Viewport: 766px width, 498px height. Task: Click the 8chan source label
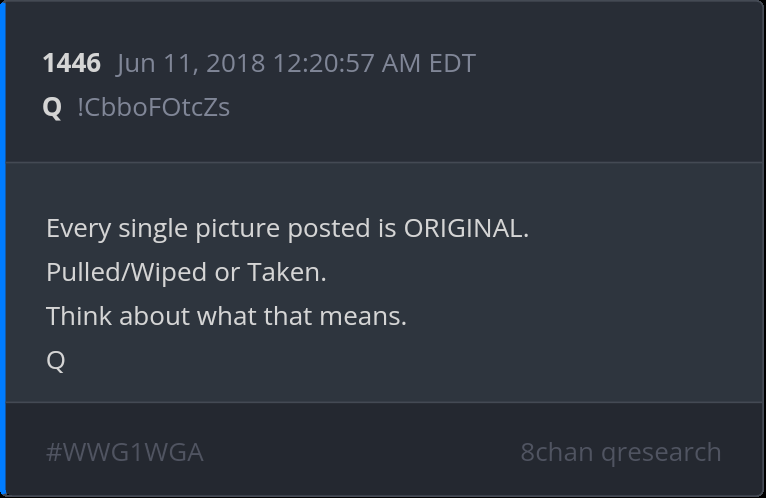557,452
